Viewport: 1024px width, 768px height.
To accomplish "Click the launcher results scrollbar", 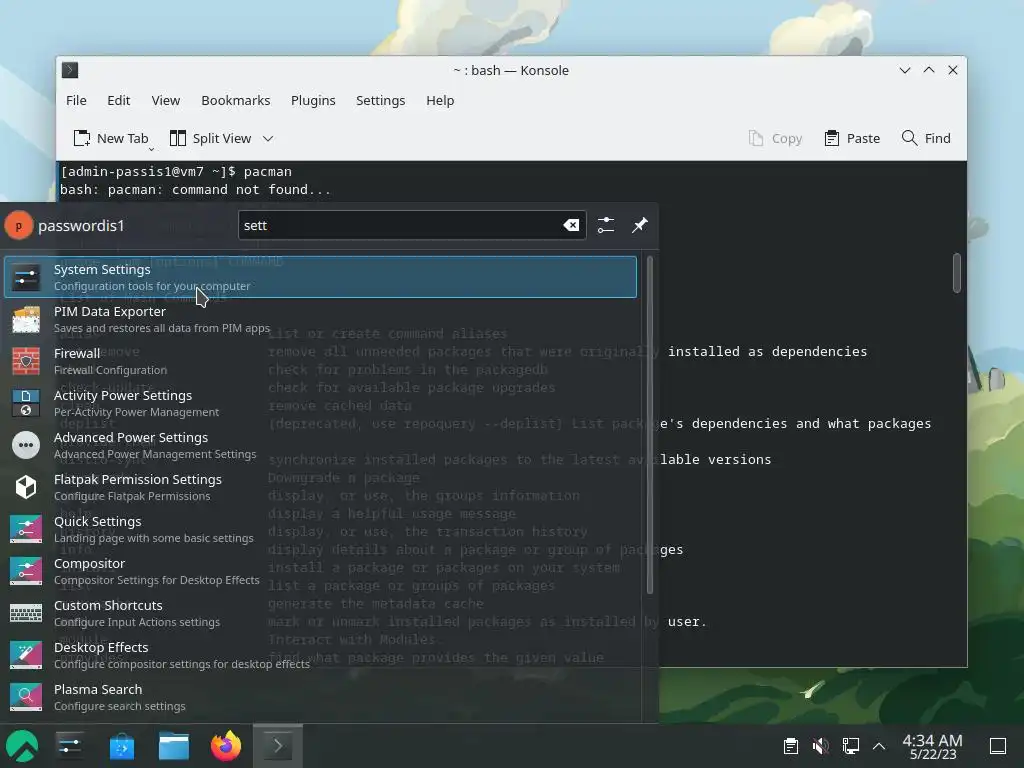I will [x=649, y=425].
